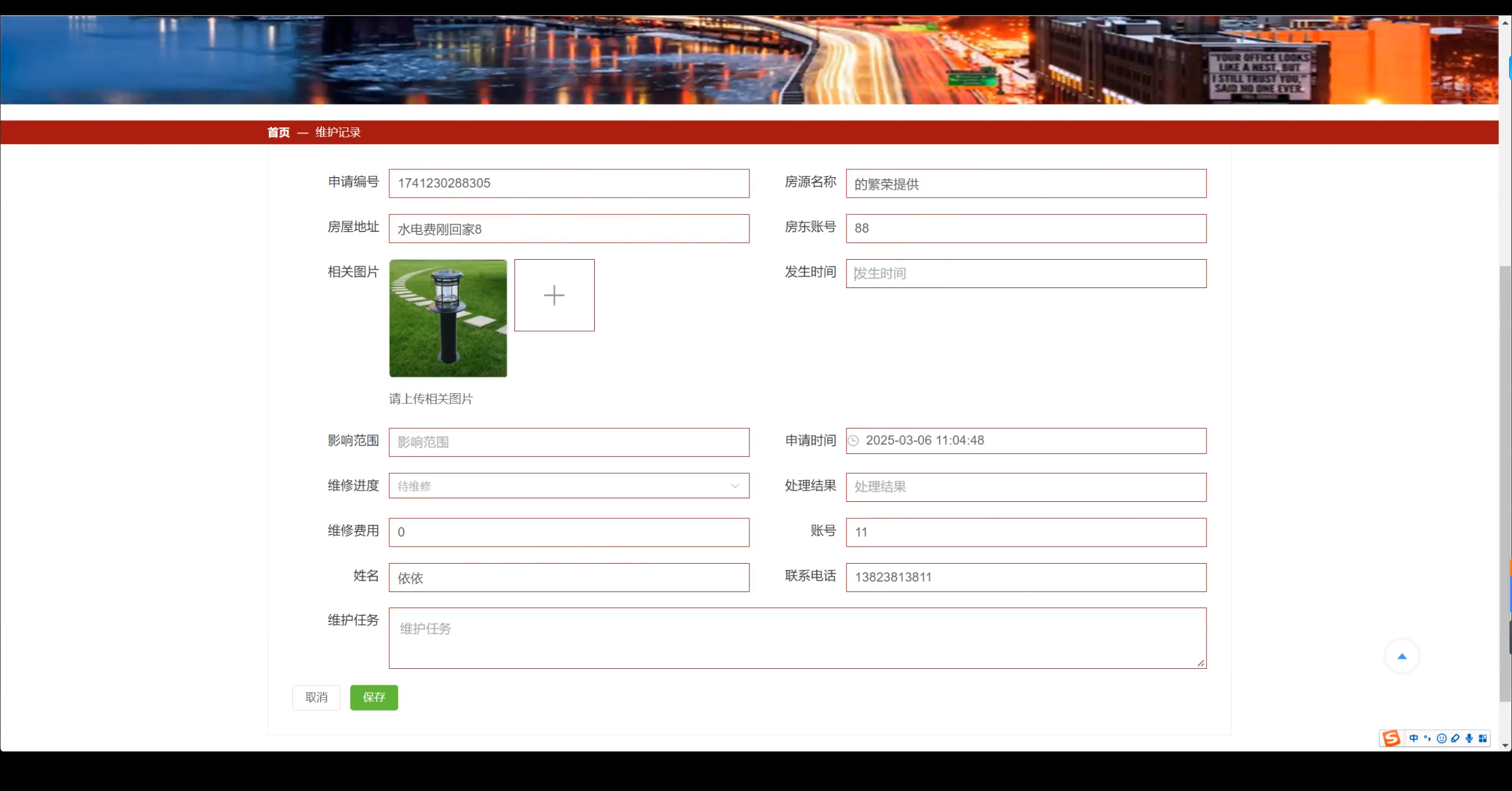Enable Sogou voice input microphone
The image size is (1512, 791).
1469,739
